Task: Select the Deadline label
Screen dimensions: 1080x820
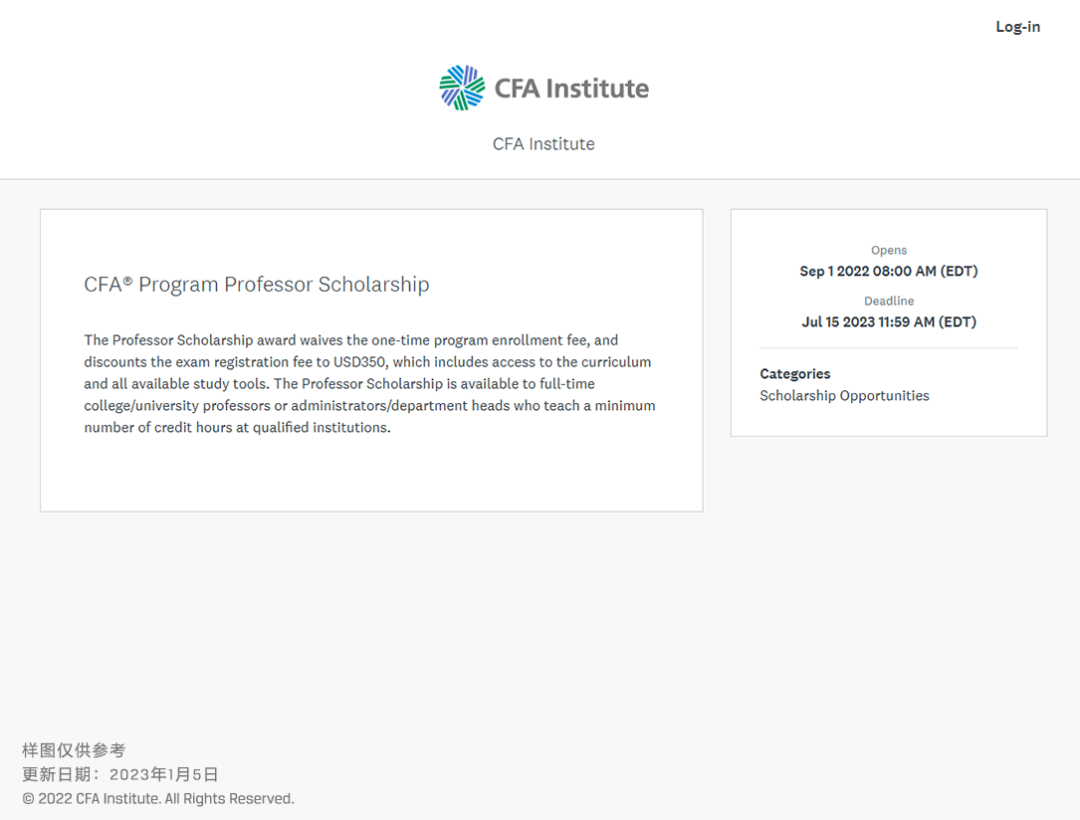Action: [x=889, y=302]
